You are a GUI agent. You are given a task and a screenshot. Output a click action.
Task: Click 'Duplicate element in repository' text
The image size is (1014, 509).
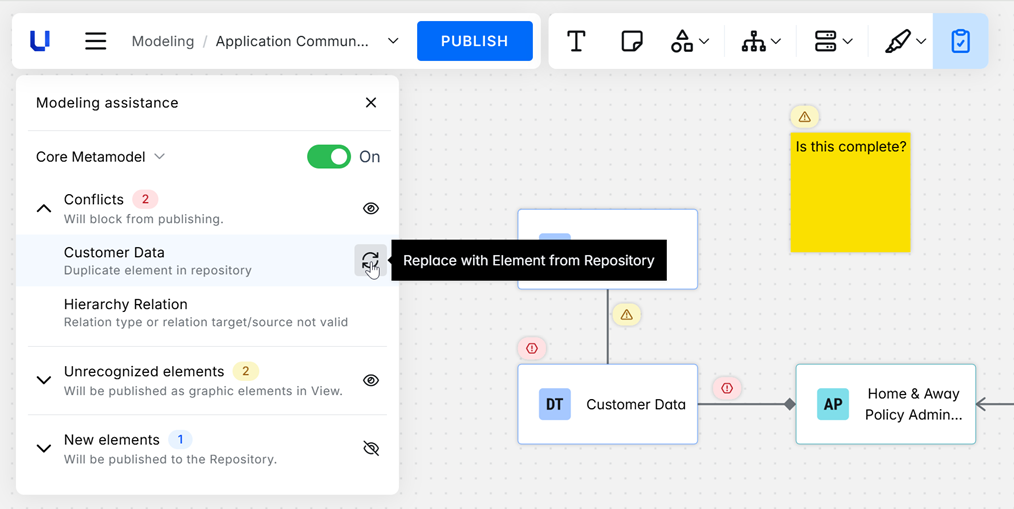point(158,270)
